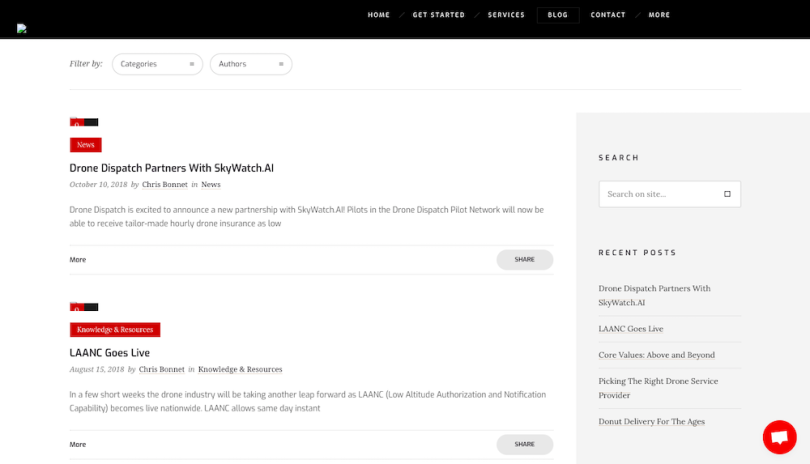Click Knowledge & Resources link in post meta
Screen dimensions: 810x464
tap(240, 369)
